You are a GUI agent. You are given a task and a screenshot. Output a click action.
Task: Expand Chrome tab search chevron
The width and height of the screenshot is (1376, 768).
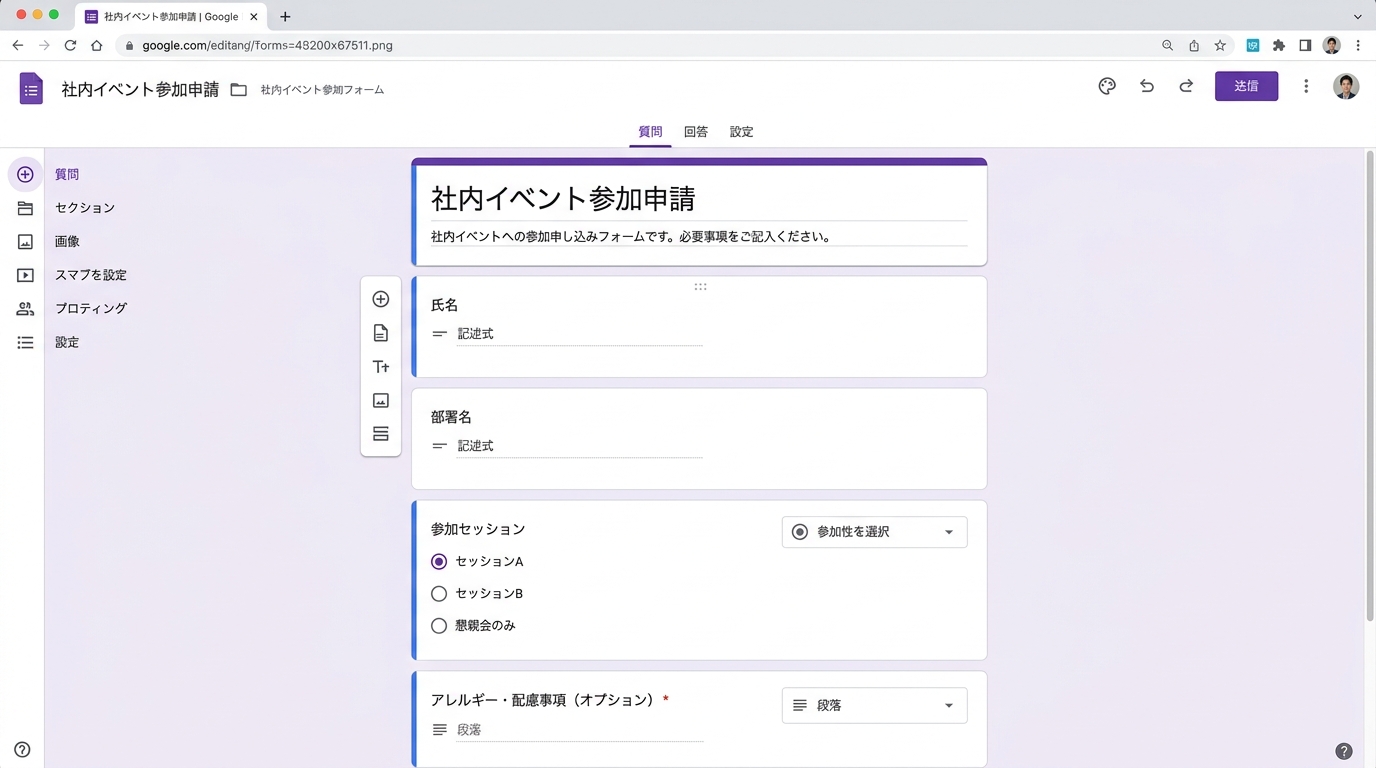[1358, 17]
